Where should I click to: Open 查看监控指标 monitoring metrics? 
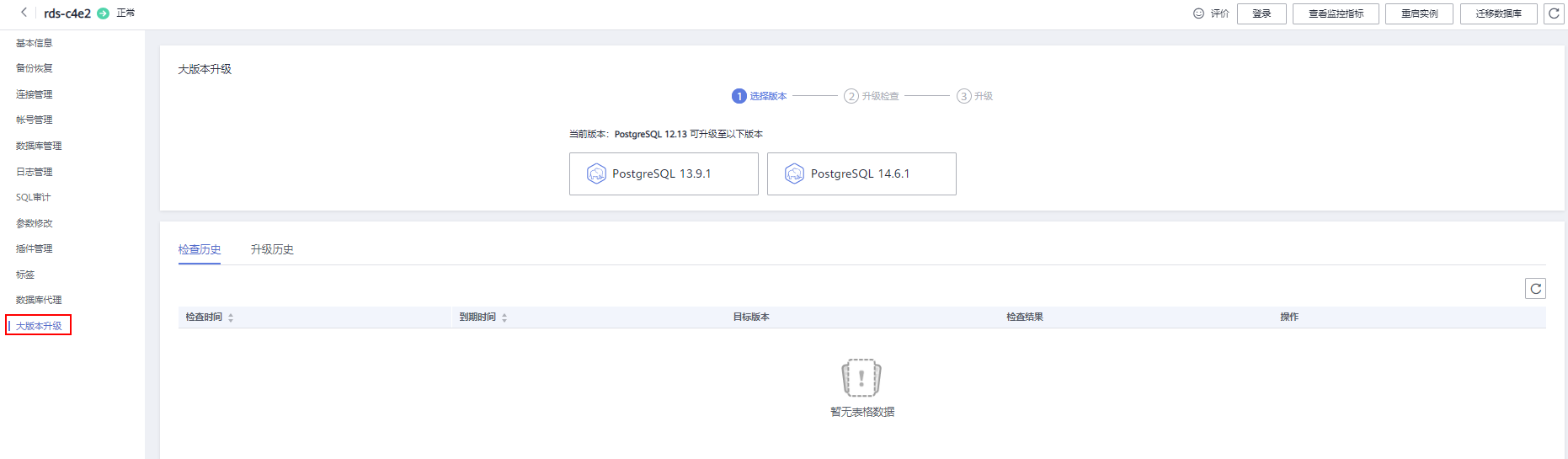click(x=1336, y=13)
